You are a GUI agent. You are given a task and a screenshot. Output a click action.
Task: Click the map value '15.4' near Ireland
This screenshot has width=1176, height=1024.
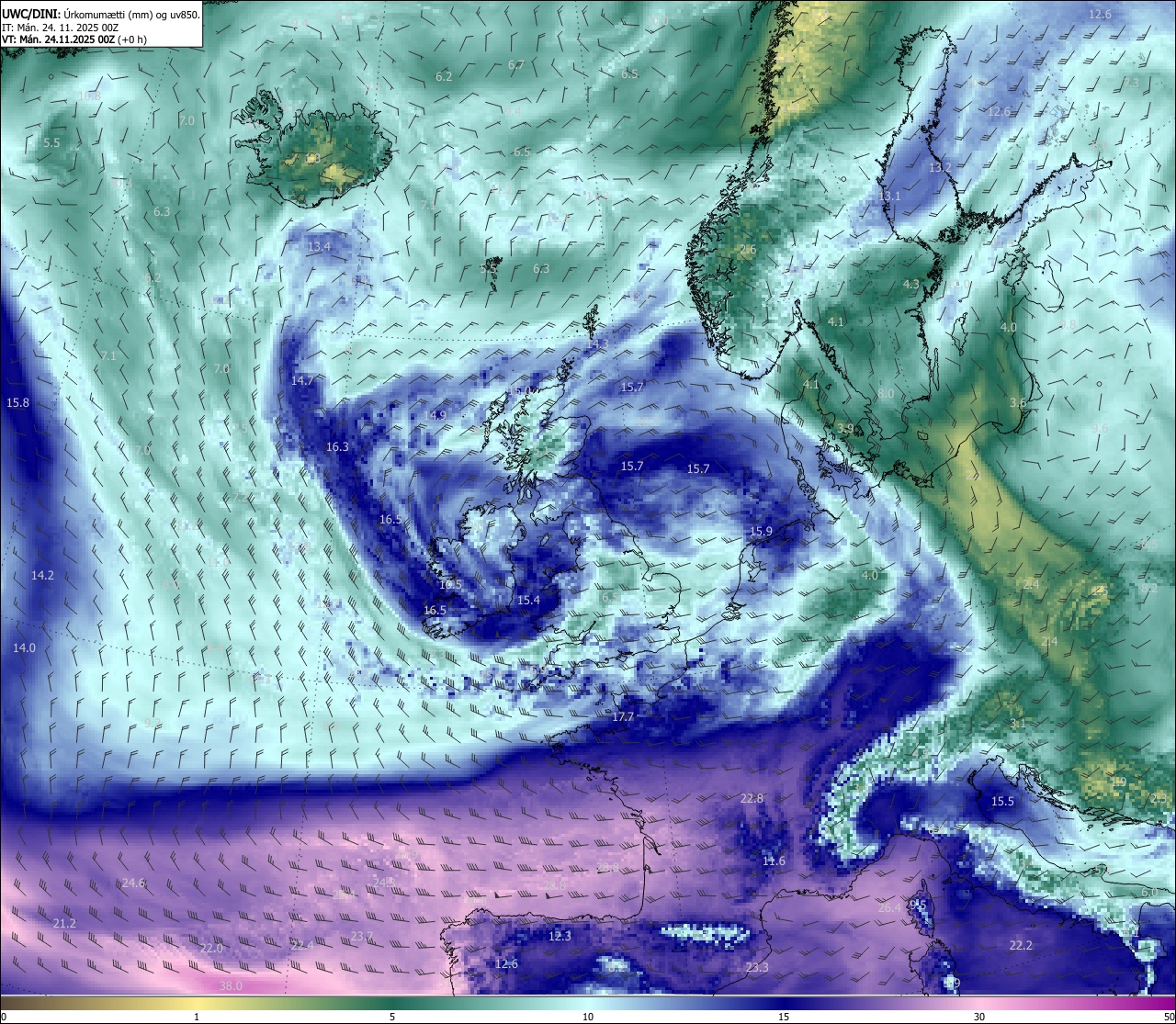[x=528, y=601]
